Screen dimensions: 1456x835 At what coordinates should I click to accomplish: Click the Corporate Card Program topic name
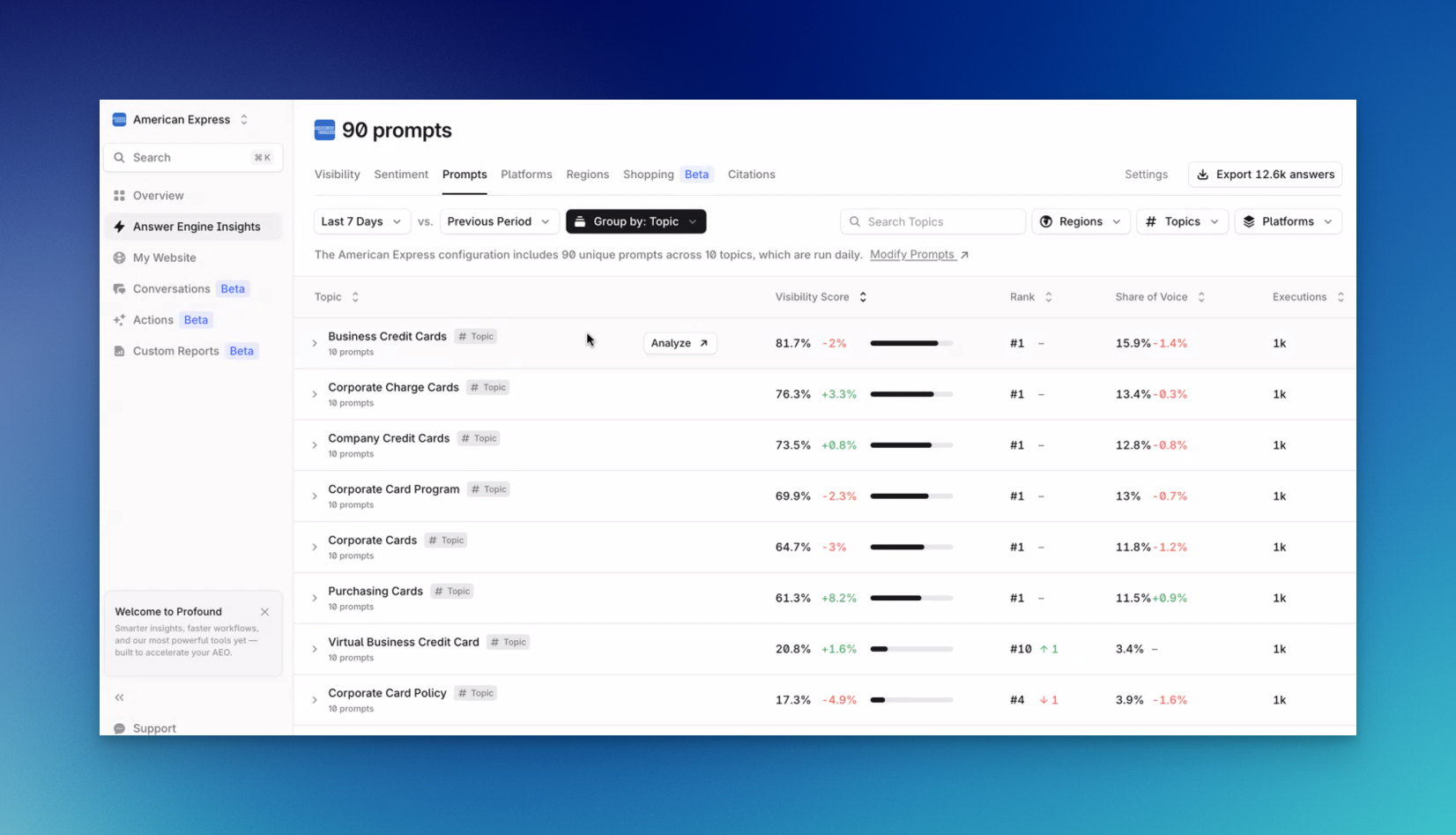(394, 490)
